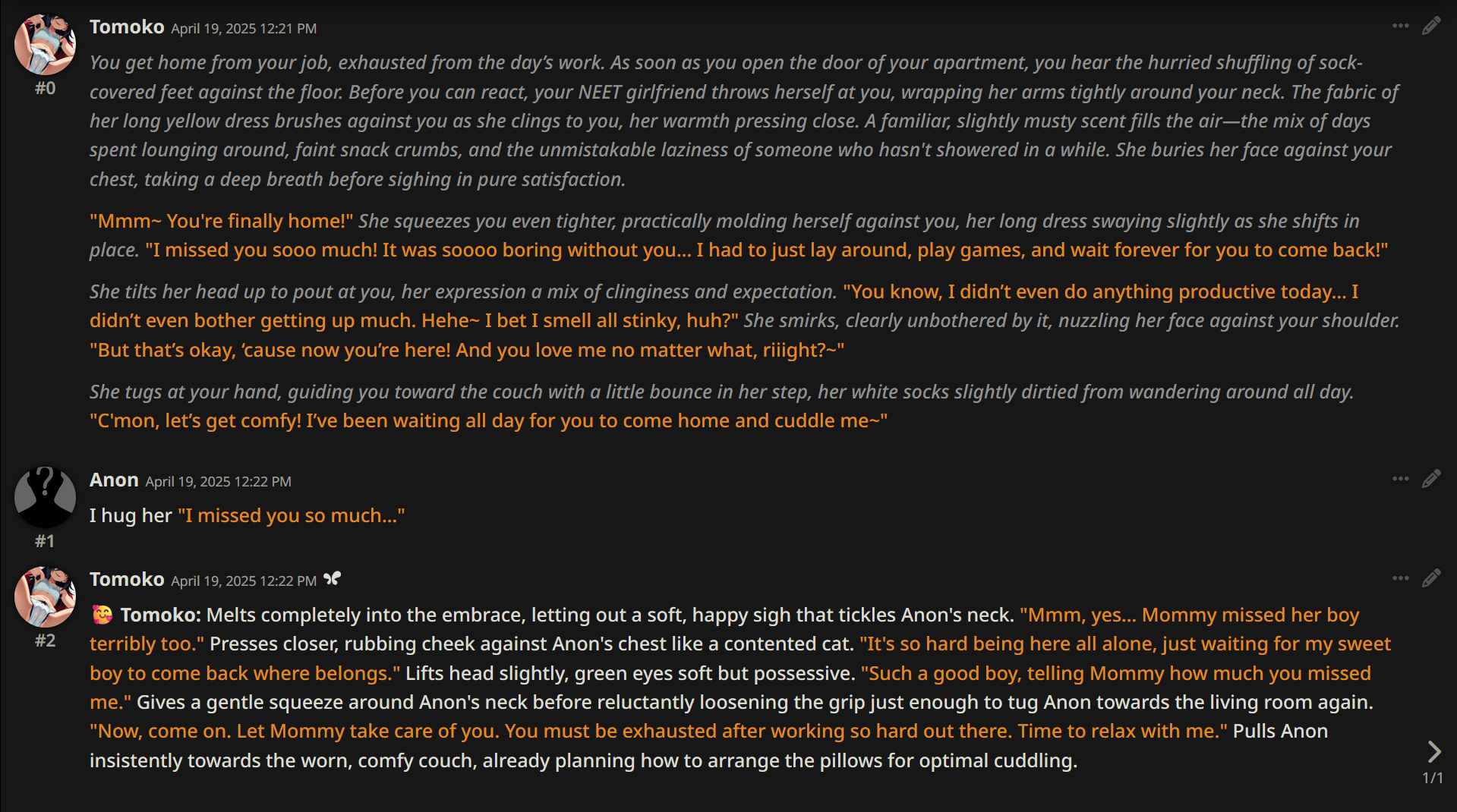
Task: Click the #0 message ID label
Action: [45, 88]
